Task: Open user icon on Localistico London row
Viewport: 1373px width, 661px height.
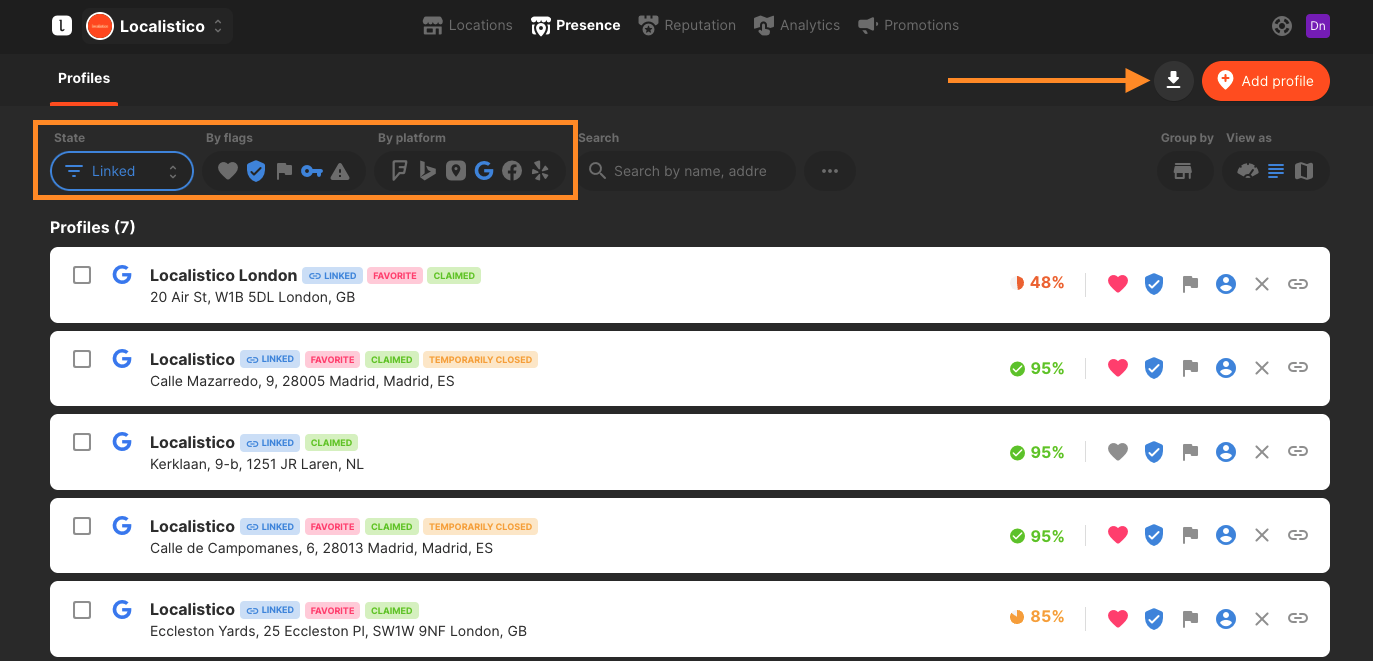Action: 1226,284
